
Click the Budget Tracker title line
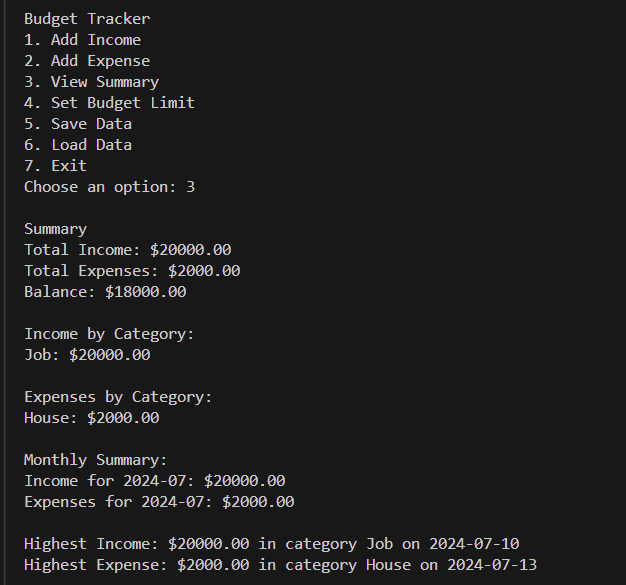click(x=87, y=19)
